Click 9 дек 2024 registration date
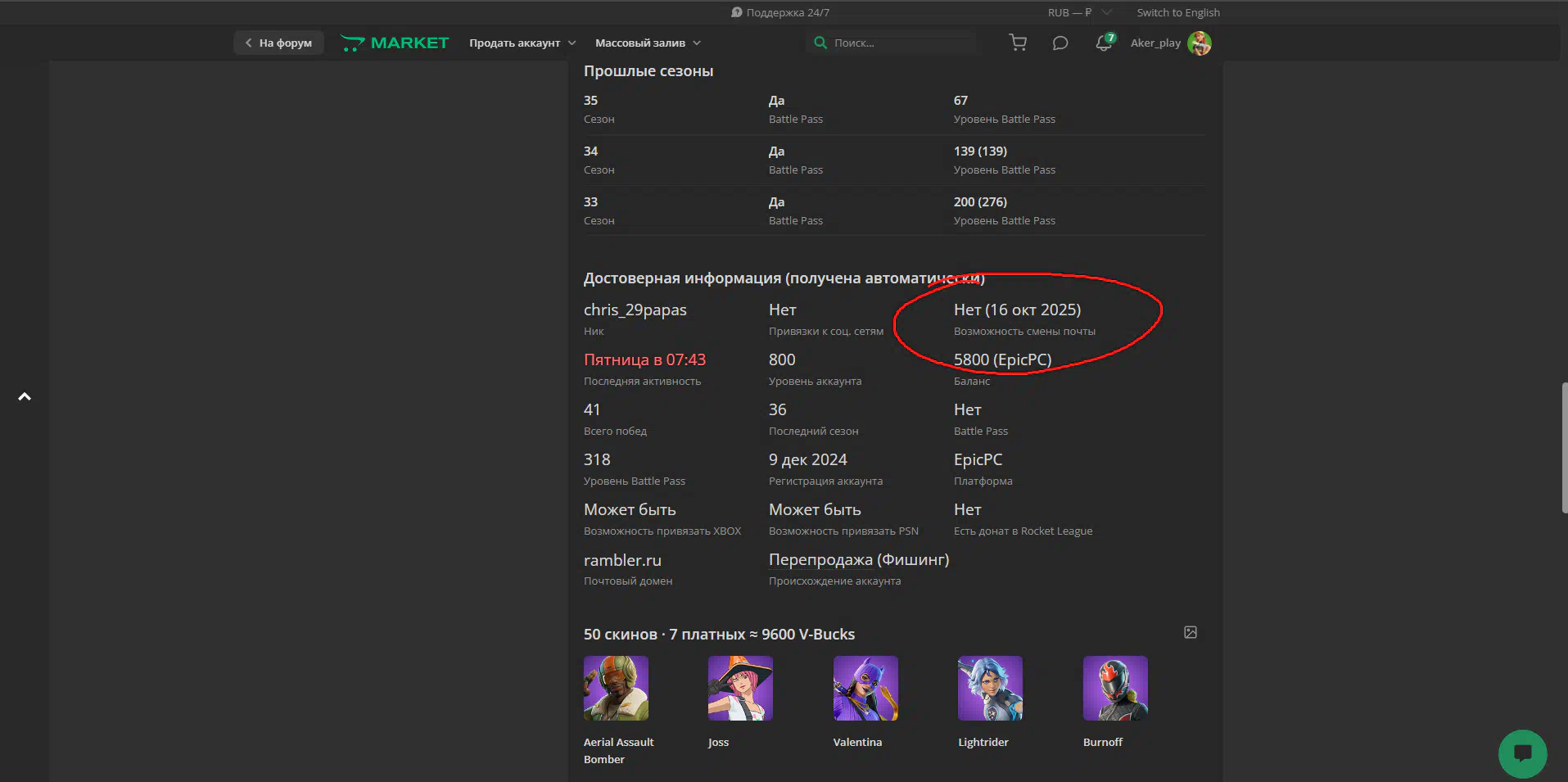This screenshot has height=782, width=1568. click(x=808, y=459)
